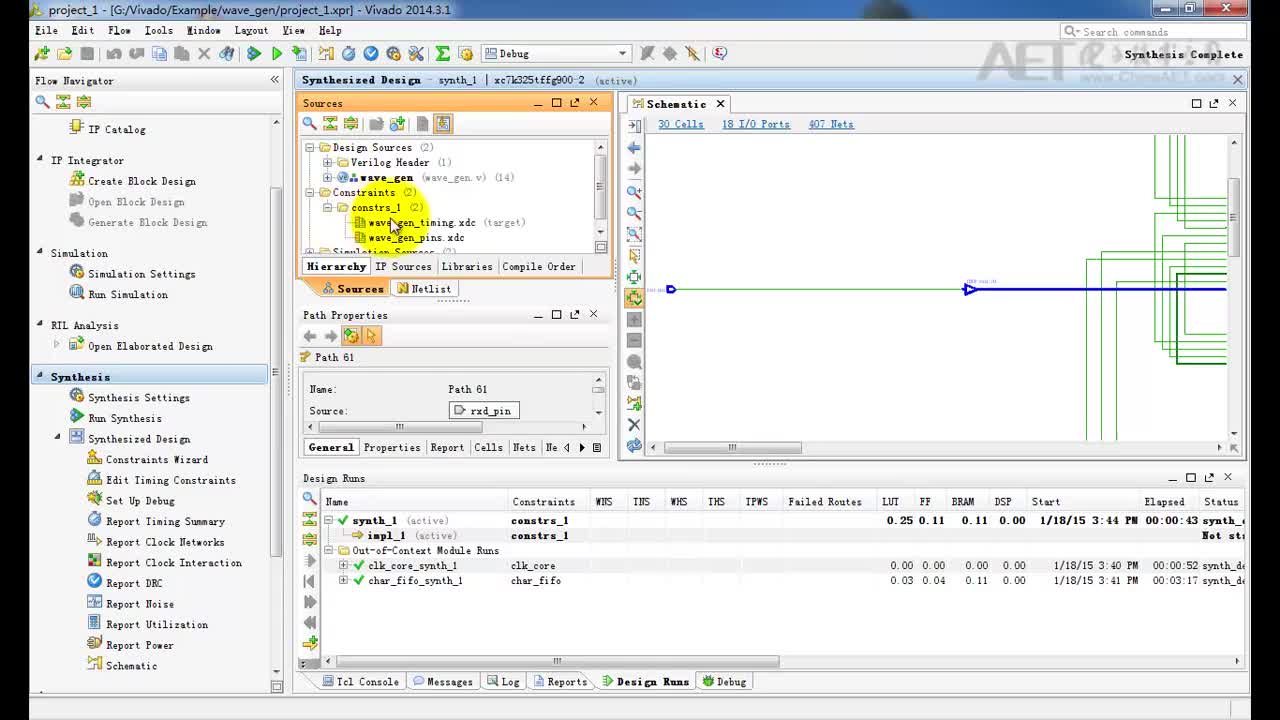This screenshot has width=1280, height=720.
Task: Collapse all in the Flow Navigator
Action: [x=63, y=102]
